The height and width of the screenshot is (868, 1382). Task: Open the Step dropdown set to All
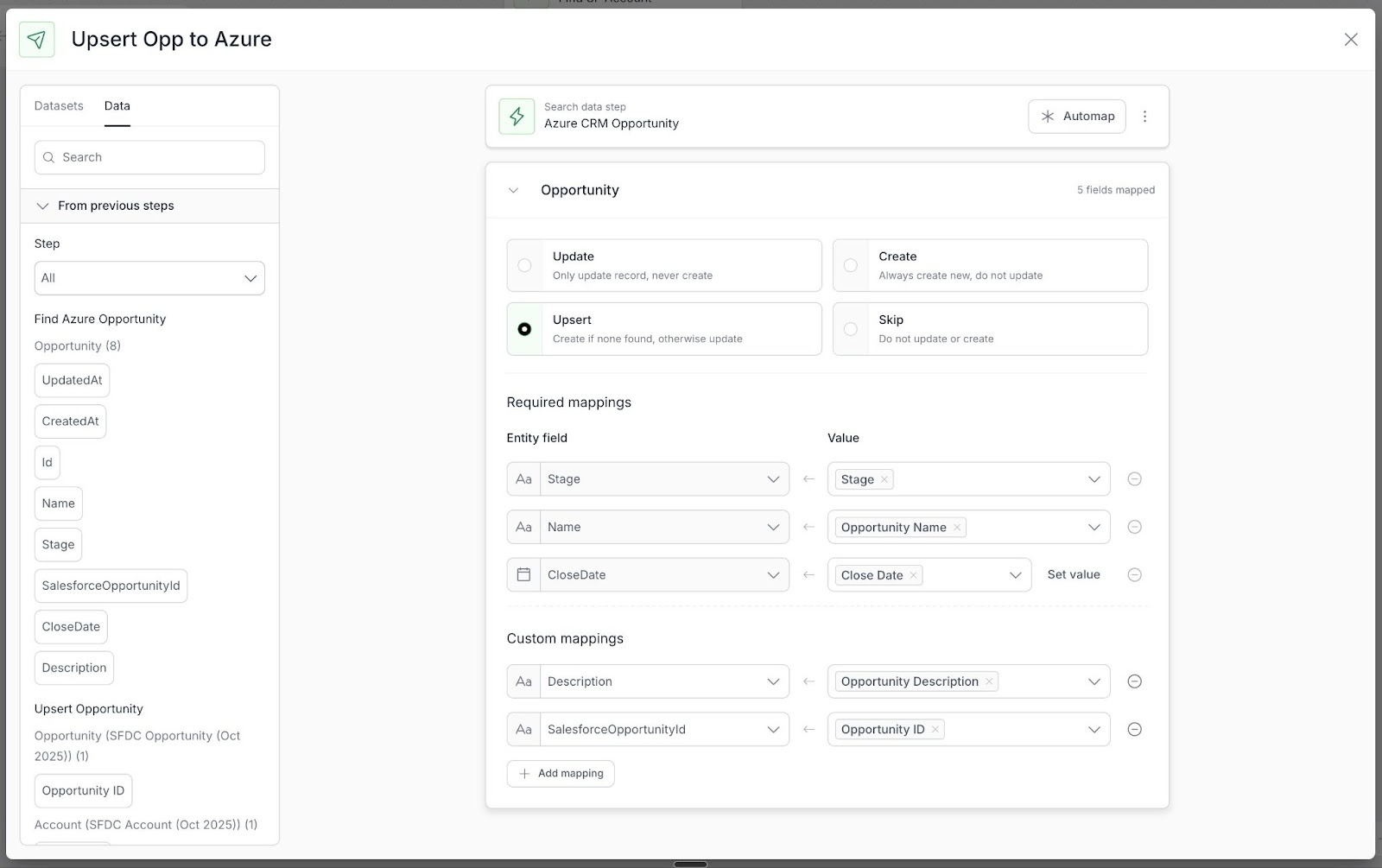149,278
